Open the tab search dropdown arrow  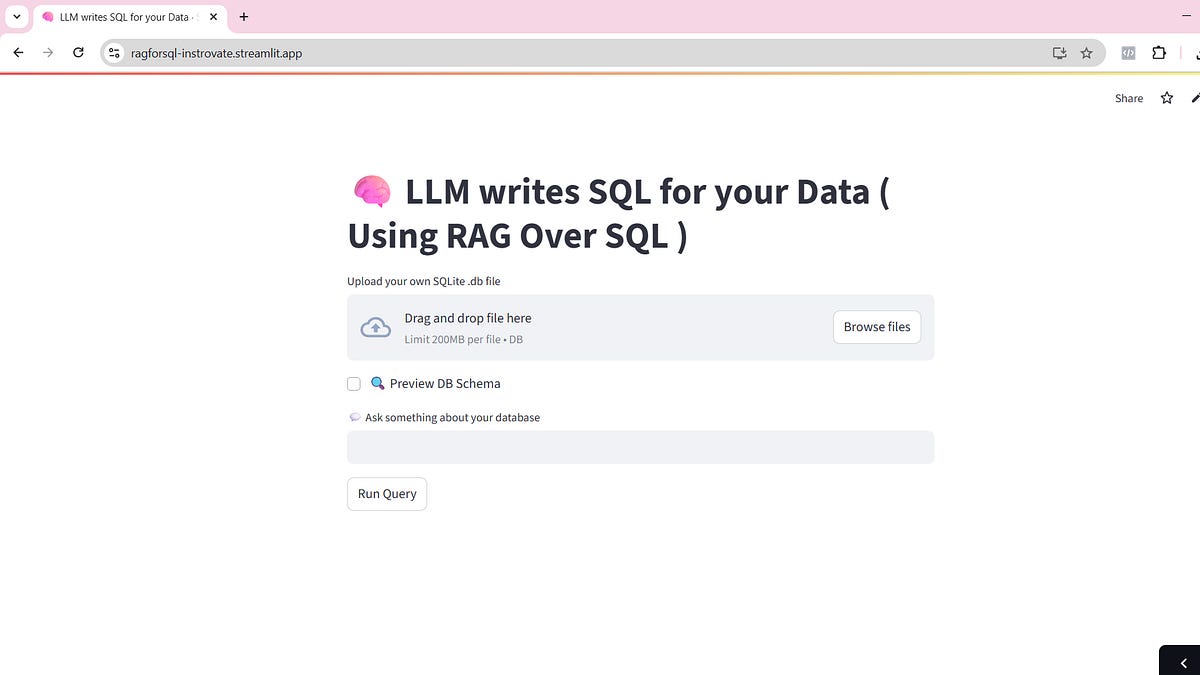[x=16, y=17]
